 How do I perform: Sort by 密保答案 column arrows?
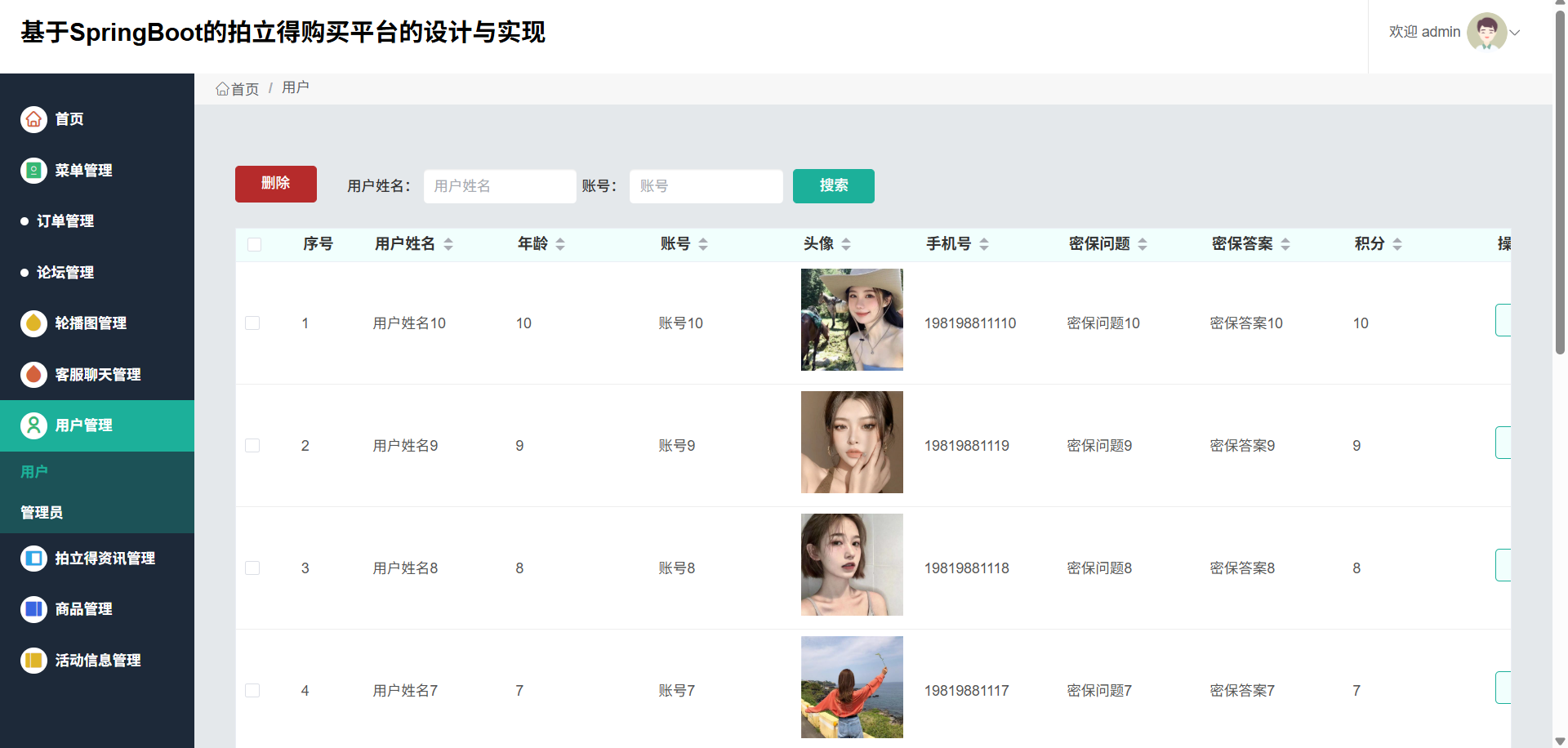tap(1285, 244)
